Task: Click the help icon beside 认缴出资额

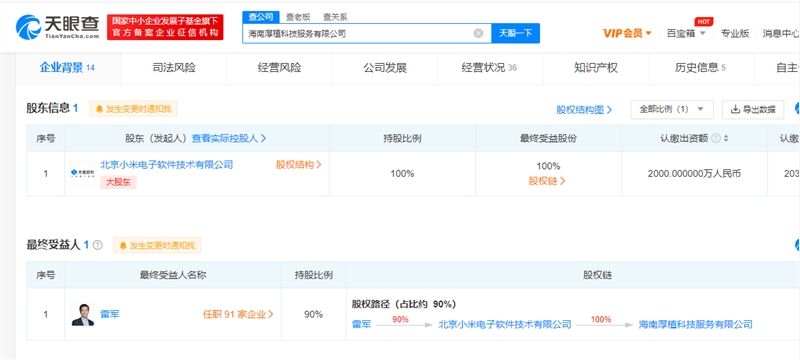Action: (716, 138)
